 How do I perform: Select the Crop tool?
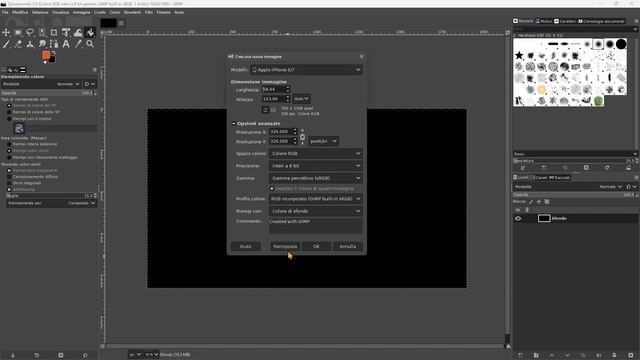click(54, 32)
